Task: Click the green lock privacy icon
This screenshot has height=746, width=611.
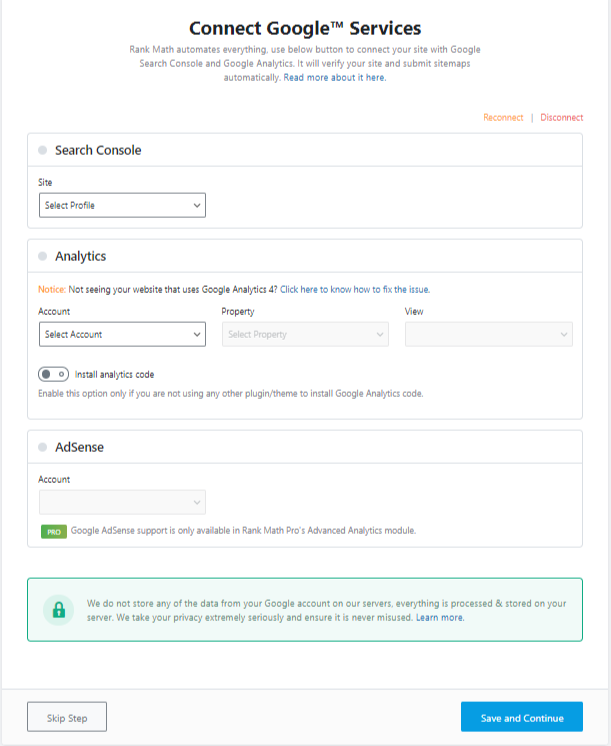Action: point(59,610)
